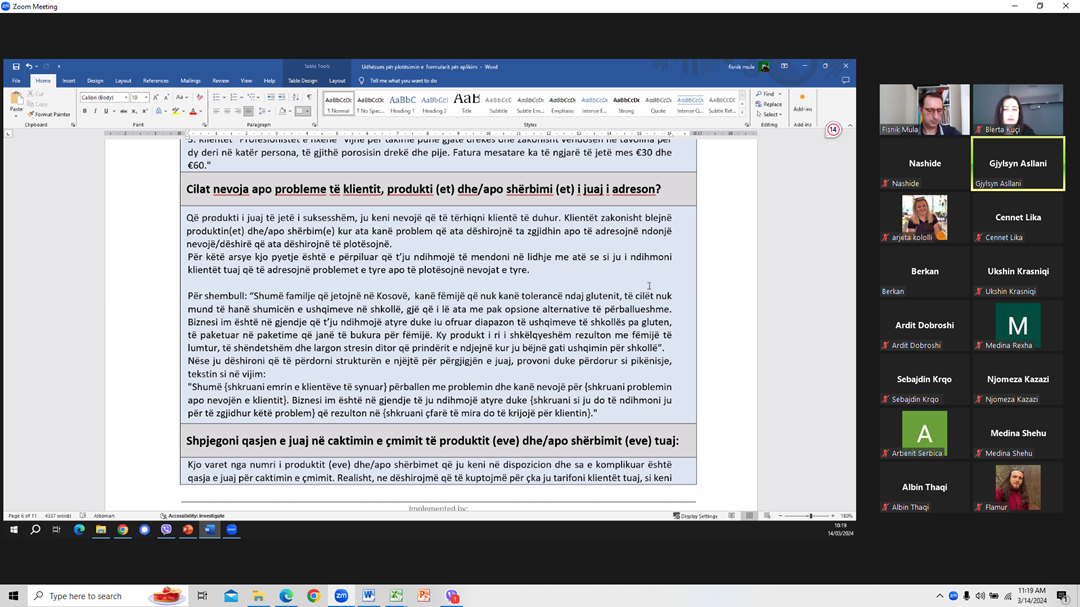Screen dimensions: 1080x607
Task: Open PowerPoint from the outer Windows taskbar
Action: [x=424, y=596]
